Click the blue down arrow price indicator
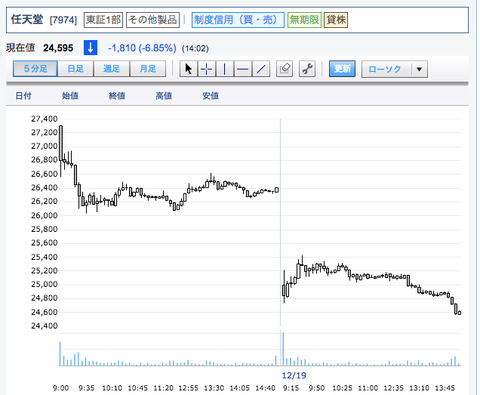Image resolution: width=480 pixels, height=395 pixels. coord(90,48)
